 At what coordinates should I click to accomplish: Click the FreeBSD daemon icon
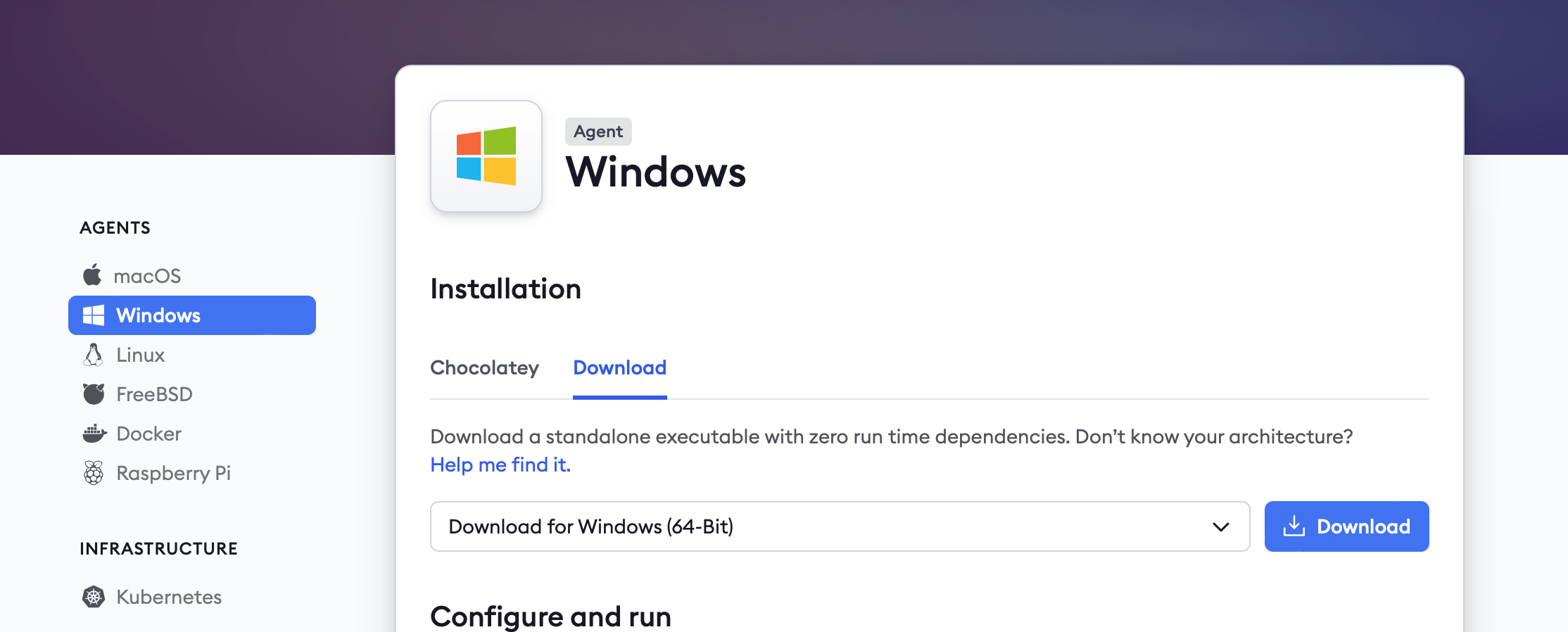pyautogui.click(x=94, y=394)
